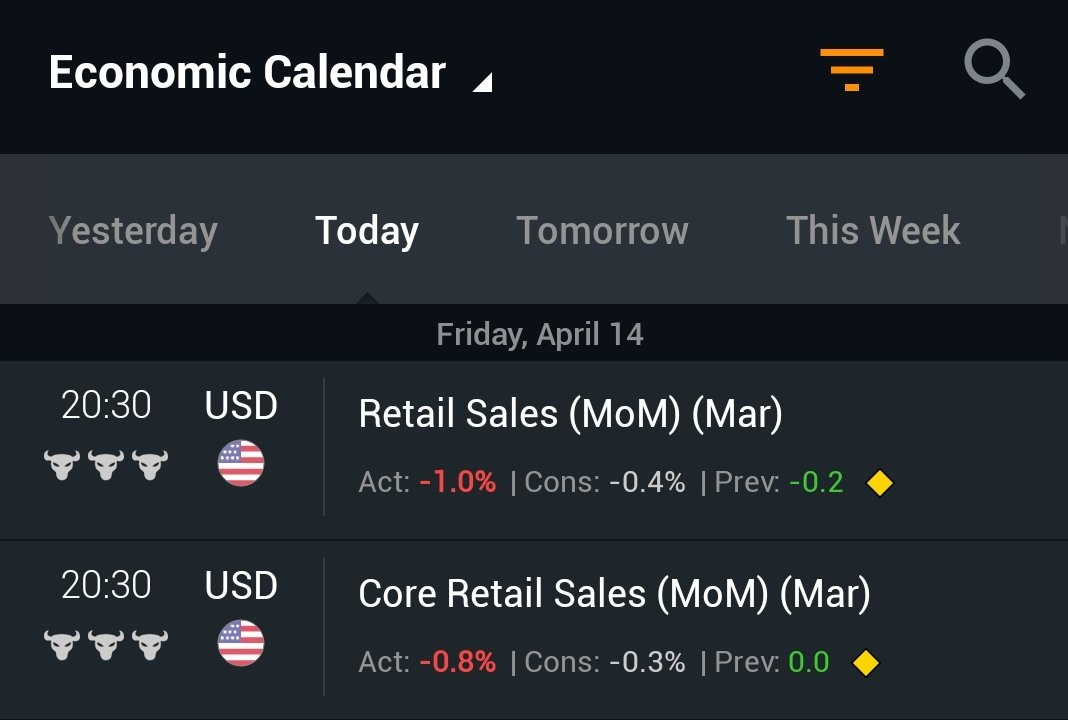Open Core Retail Sales (MoM) (Mar) event
Screen dimensions: 1068x720
[x=614, y=594]
